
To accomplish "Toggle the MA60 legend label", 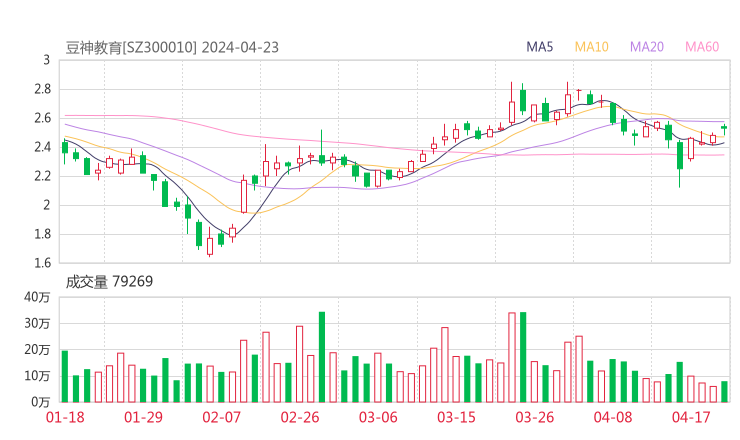I will (702, 47).
